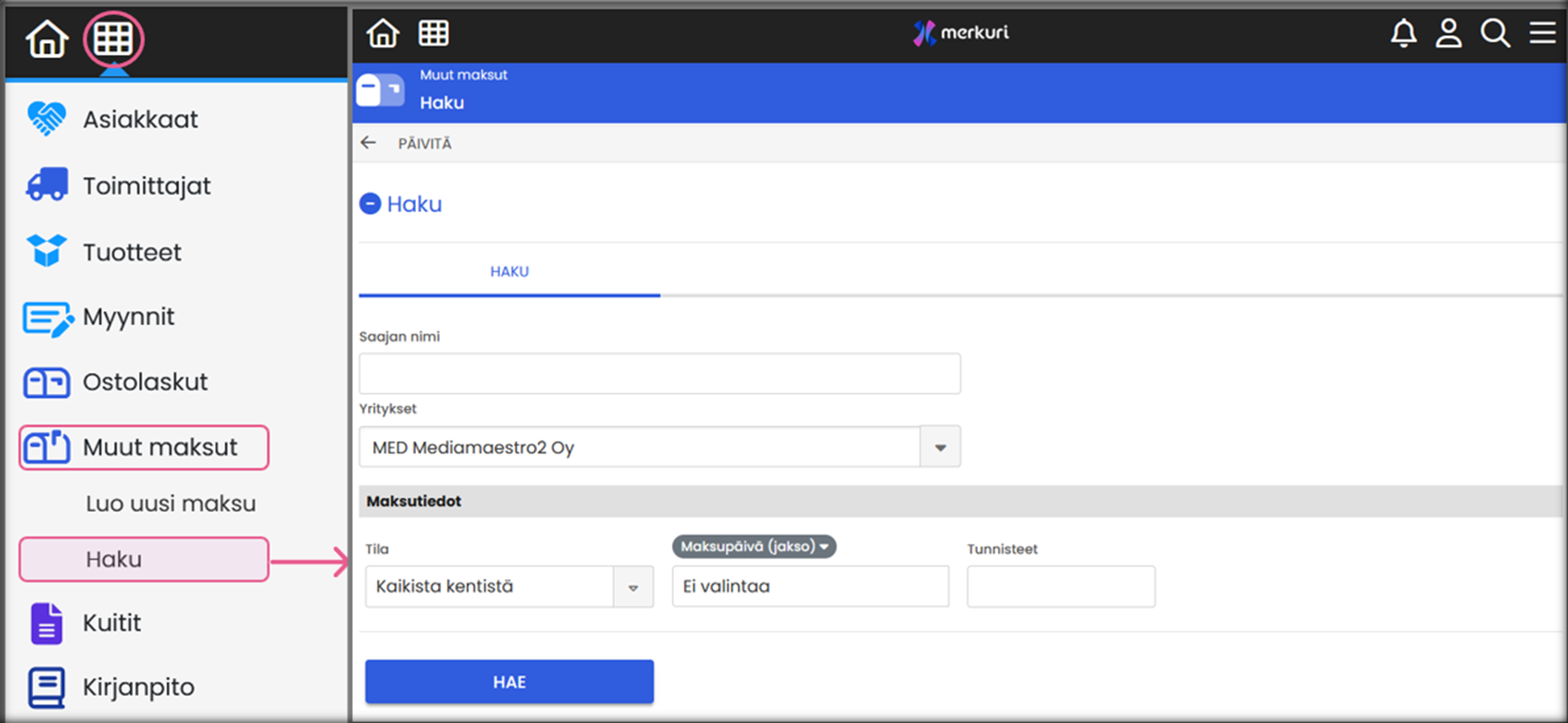This screenshot has height=723, width=1568.
Task: Expand the Yritykset dropdown arrow
Action: [x=940, y=448]
